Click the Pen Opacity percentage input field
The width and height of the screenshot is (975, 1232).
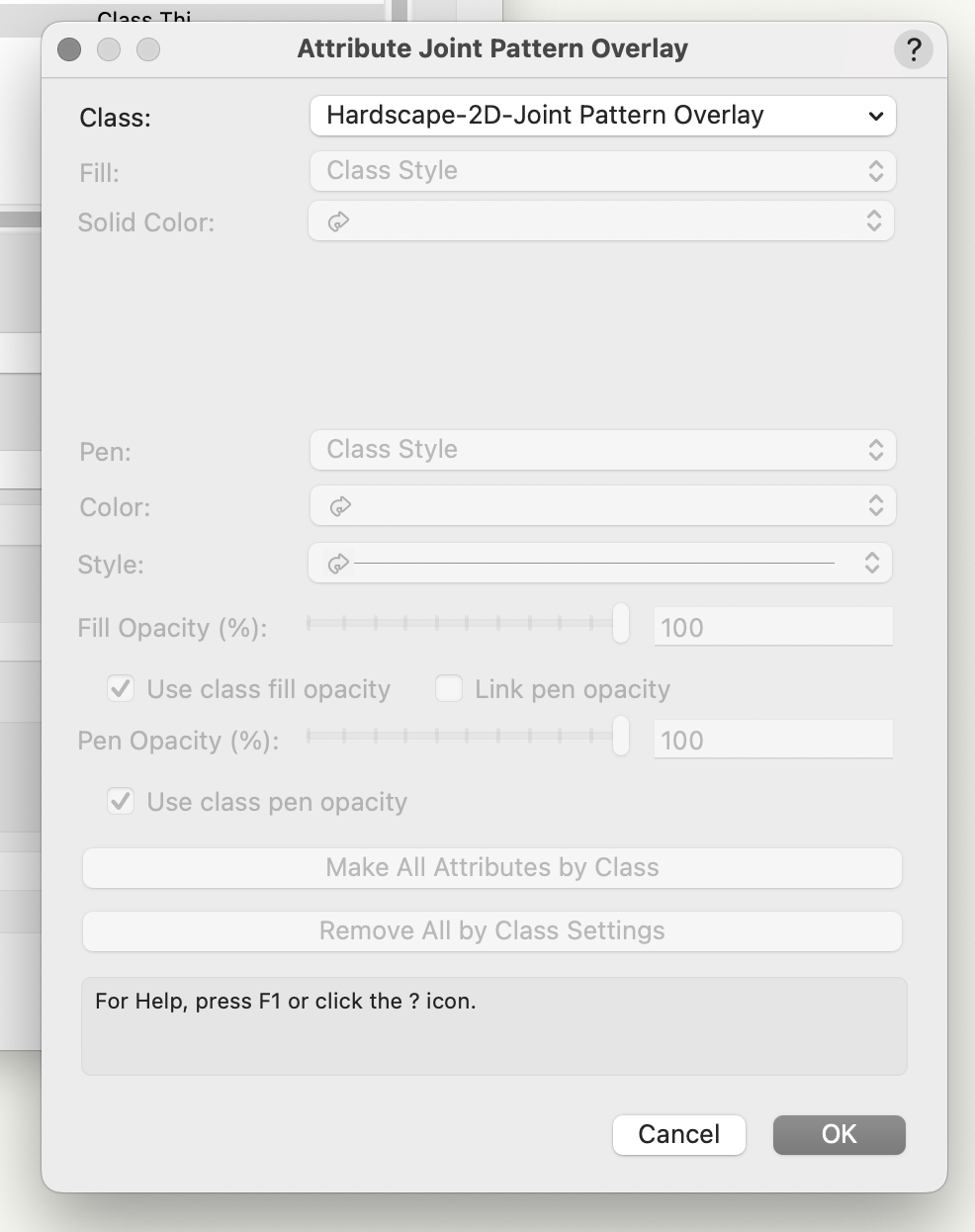(x=772, y=740)
